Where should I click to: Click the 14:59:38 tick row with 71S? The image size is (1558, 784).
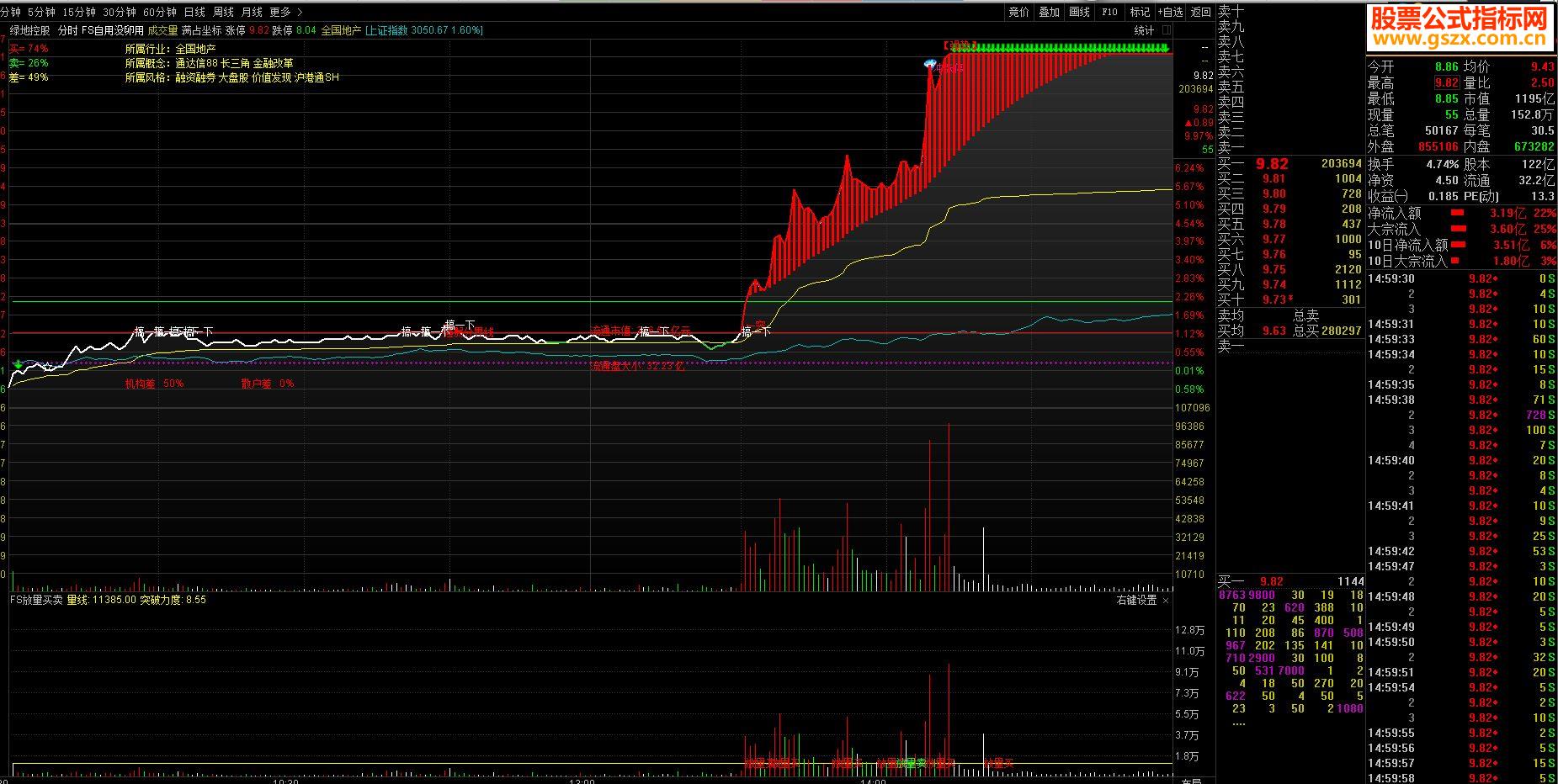(x=1461, y=400)
